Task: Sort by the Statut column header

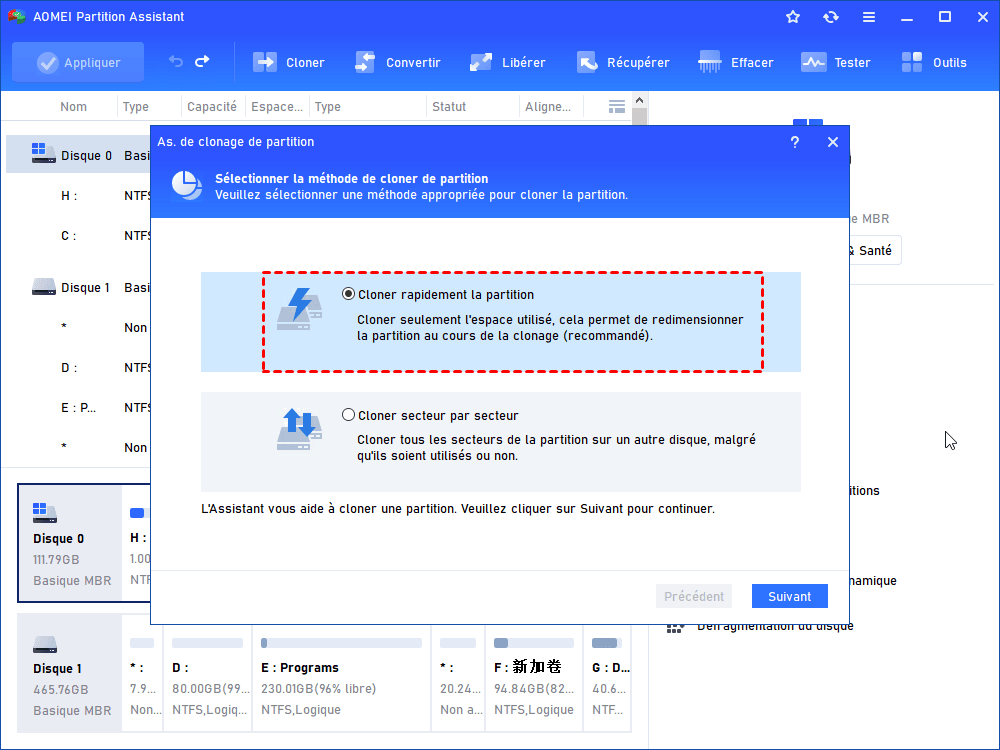Action: (x=449, y=107)
